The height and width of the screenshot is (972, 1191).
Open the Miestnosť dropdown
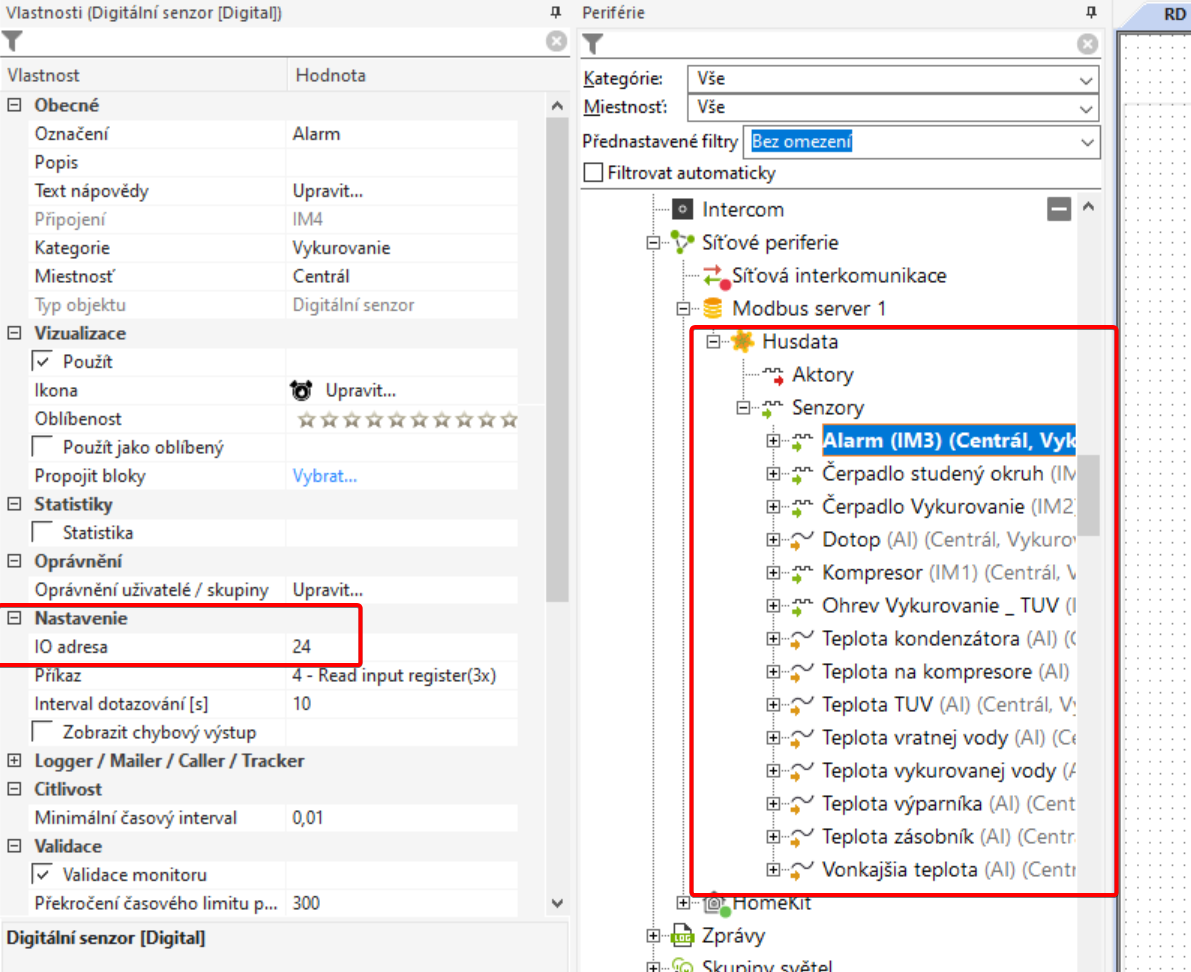click(1086, 109)
